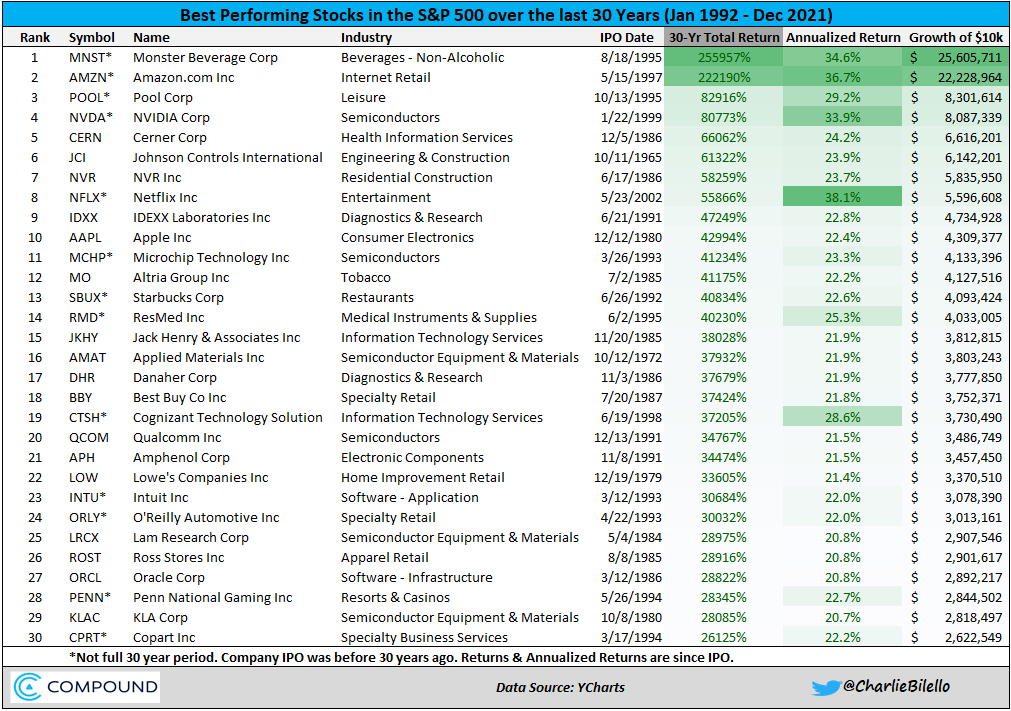This screenshot has width=1011, height=711.
Task: Click the Intuit Inc name cell
Action: pos(161,497)
